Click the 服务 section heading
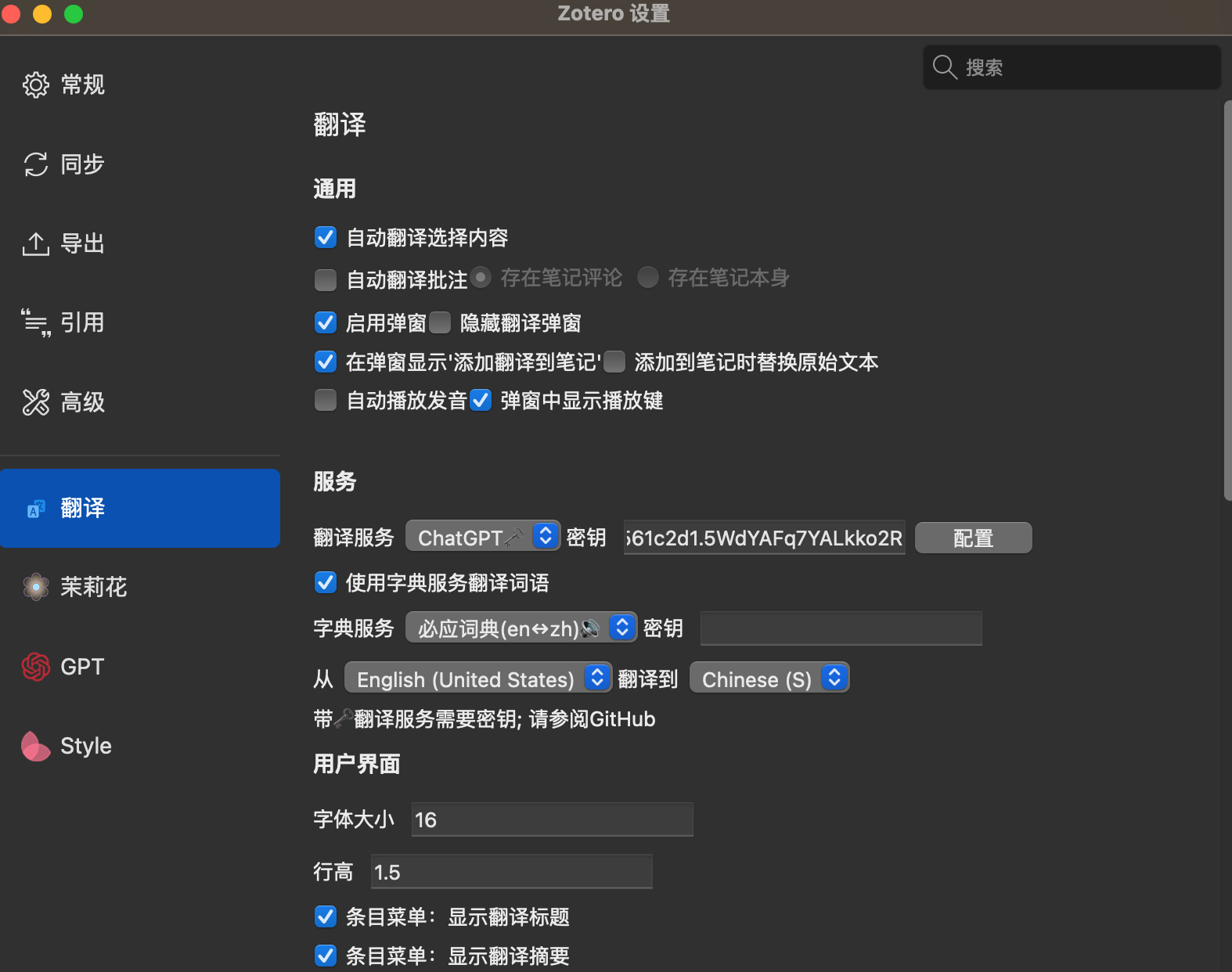The image size is (1232, 972). click(x=335, y=481)
